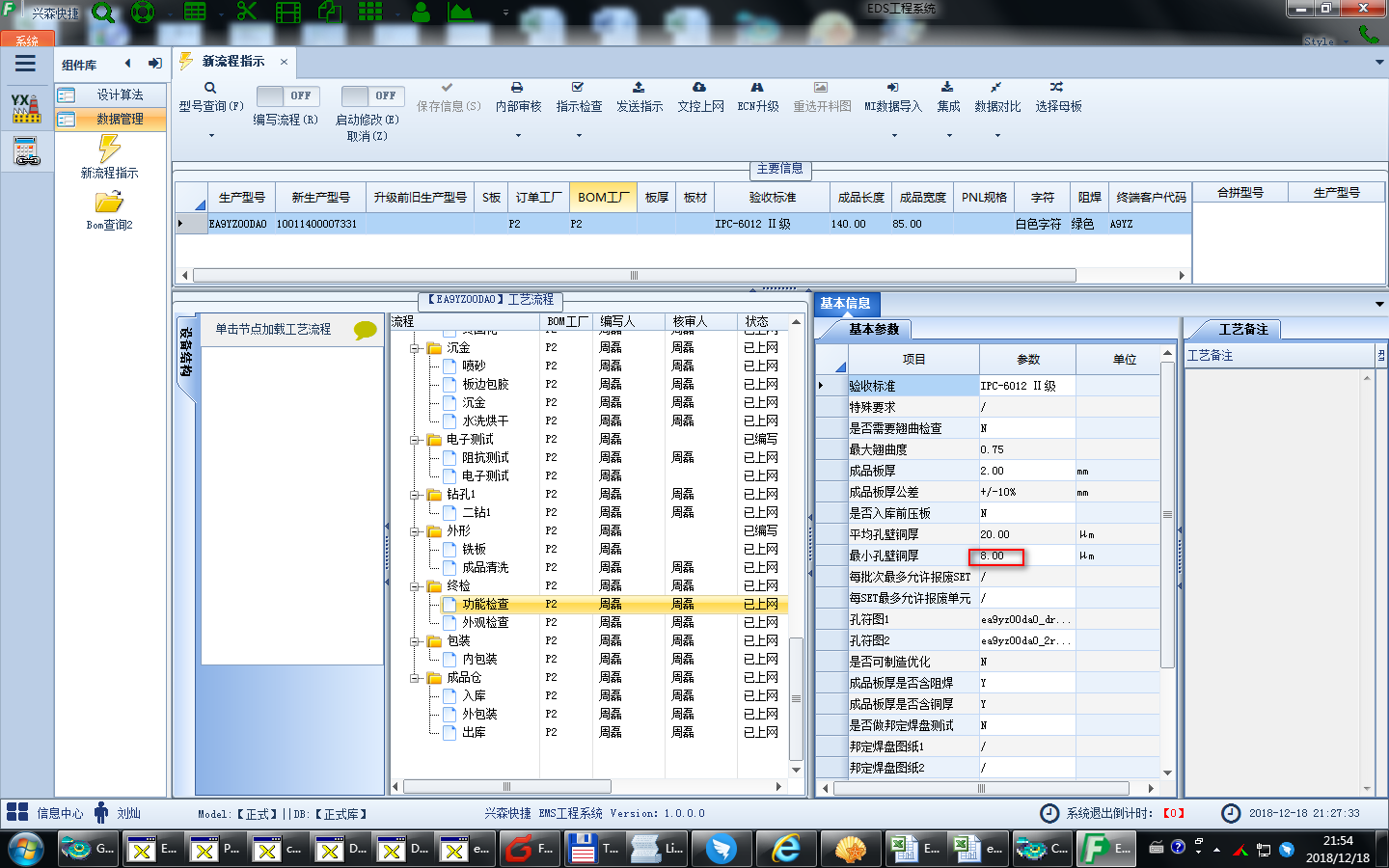This screenshot has width=1389, height=868.
Task: Click the 验收标准 parameter value cell
Action: (1026, 386)
